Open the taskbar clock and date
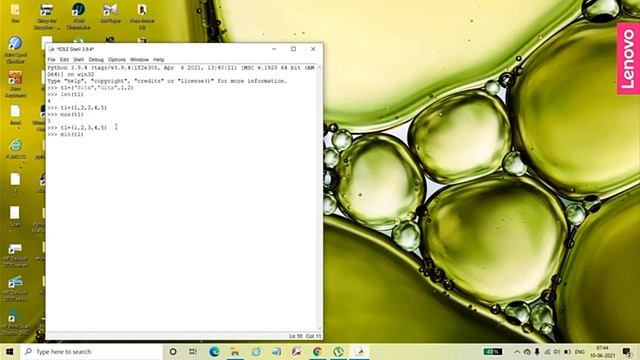 coord(602,351)
